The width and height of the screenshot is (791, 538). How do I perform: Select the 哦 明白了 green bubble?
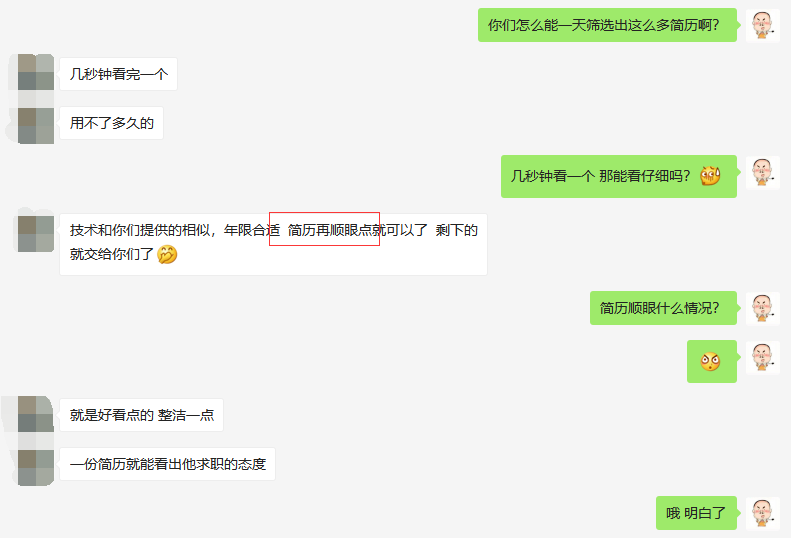click(696, 513)
